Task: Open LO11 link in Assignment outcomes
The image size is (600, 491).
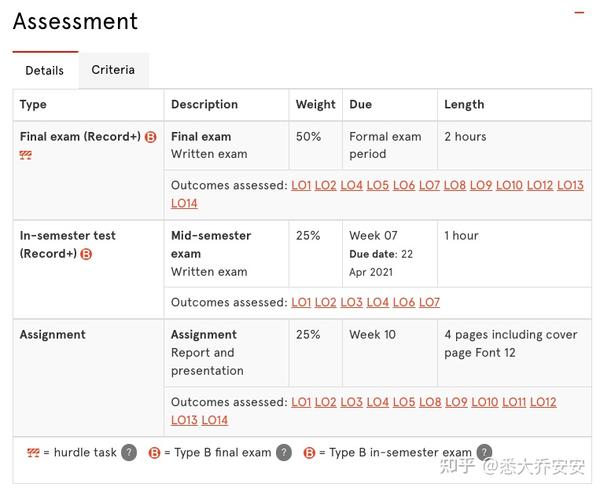Action: pos(514,402)
